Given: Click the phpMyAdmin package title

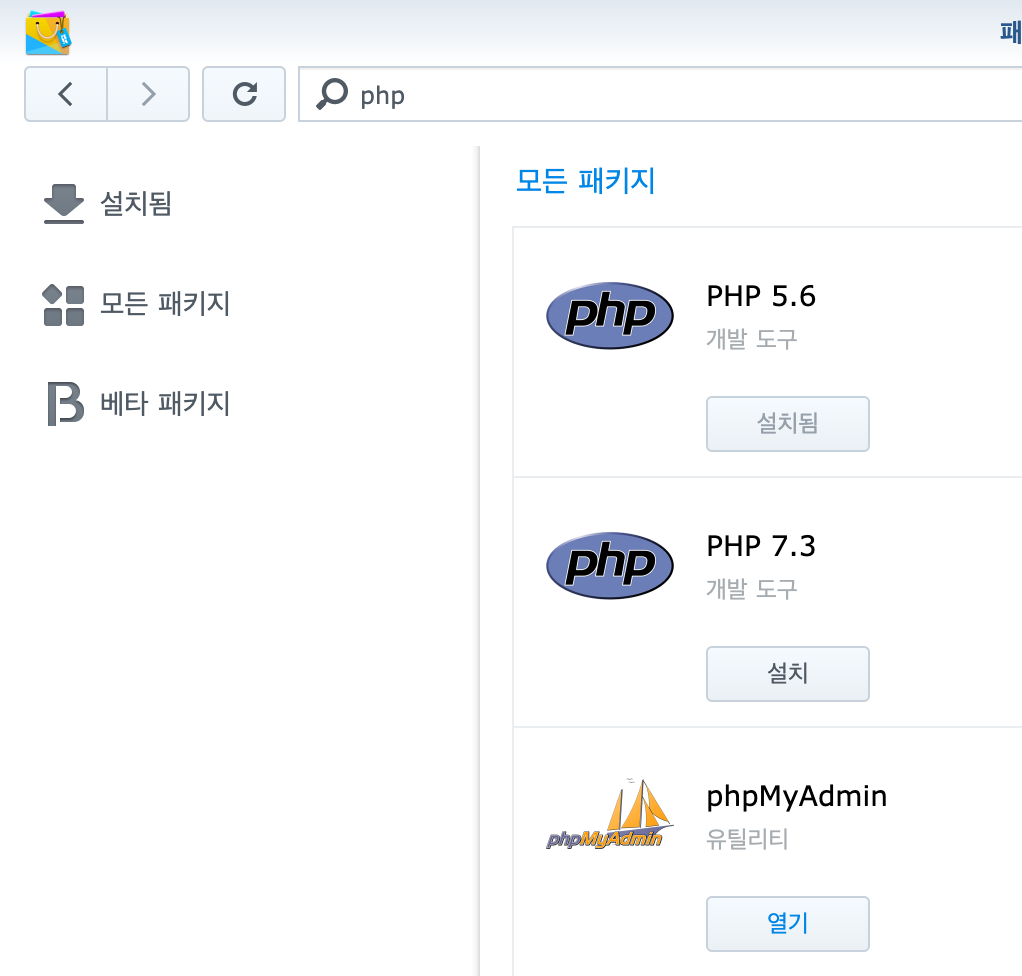Looking at the screenshot, I should (796, 797).
